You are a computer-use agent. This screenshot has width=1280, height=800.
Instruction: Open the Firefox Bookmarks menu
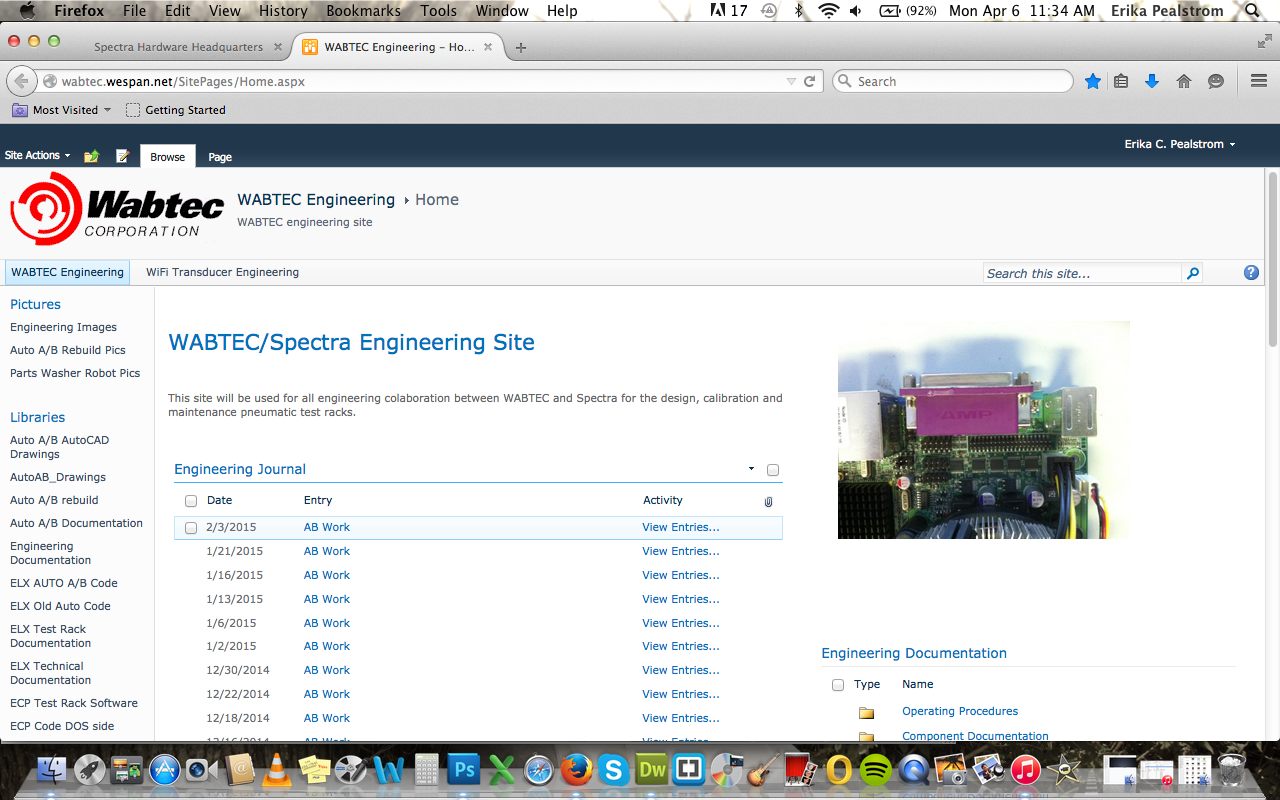click(363, 11)
